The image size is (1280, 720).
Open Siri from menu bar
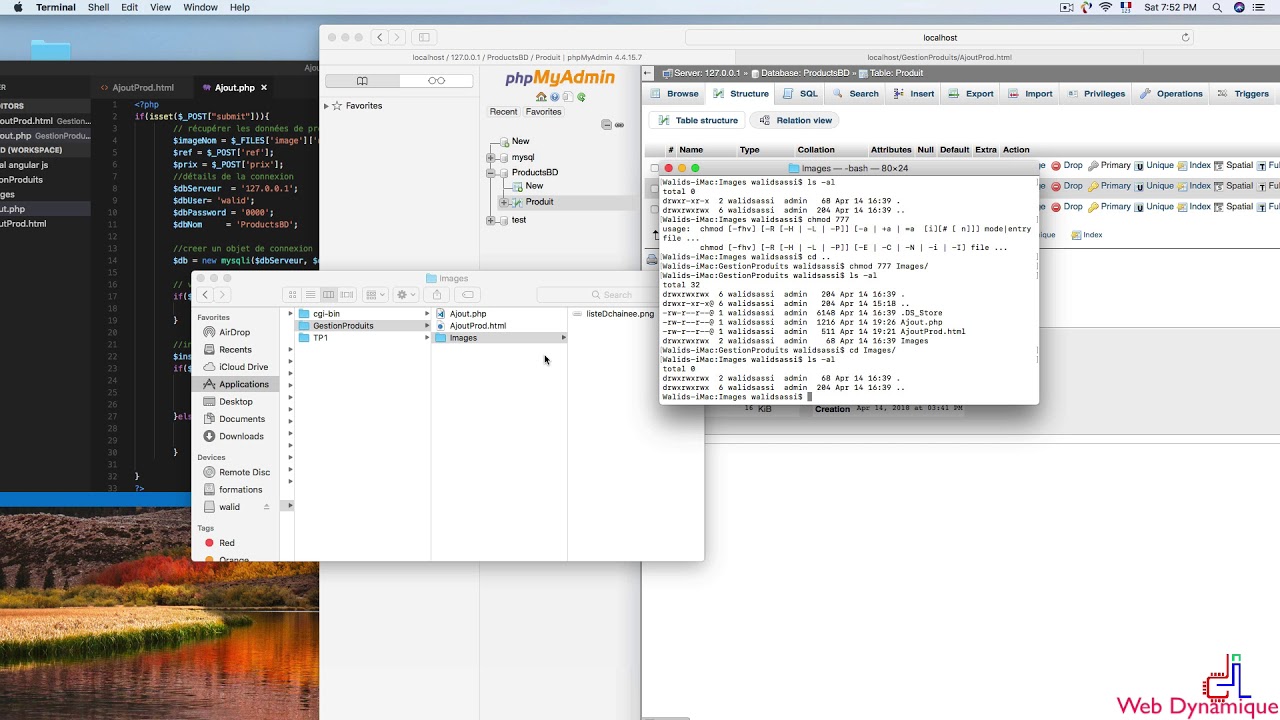(1240, 7)
